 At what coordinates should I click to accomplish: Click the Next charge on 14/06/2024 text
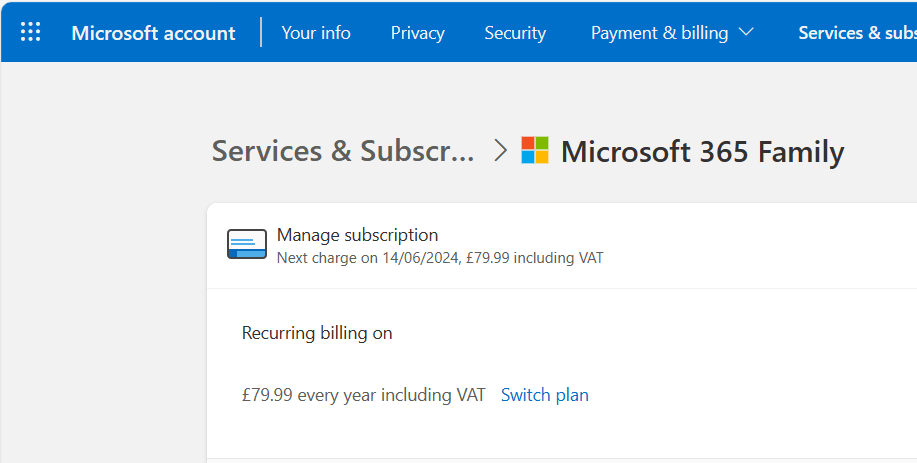pos(368,258)
